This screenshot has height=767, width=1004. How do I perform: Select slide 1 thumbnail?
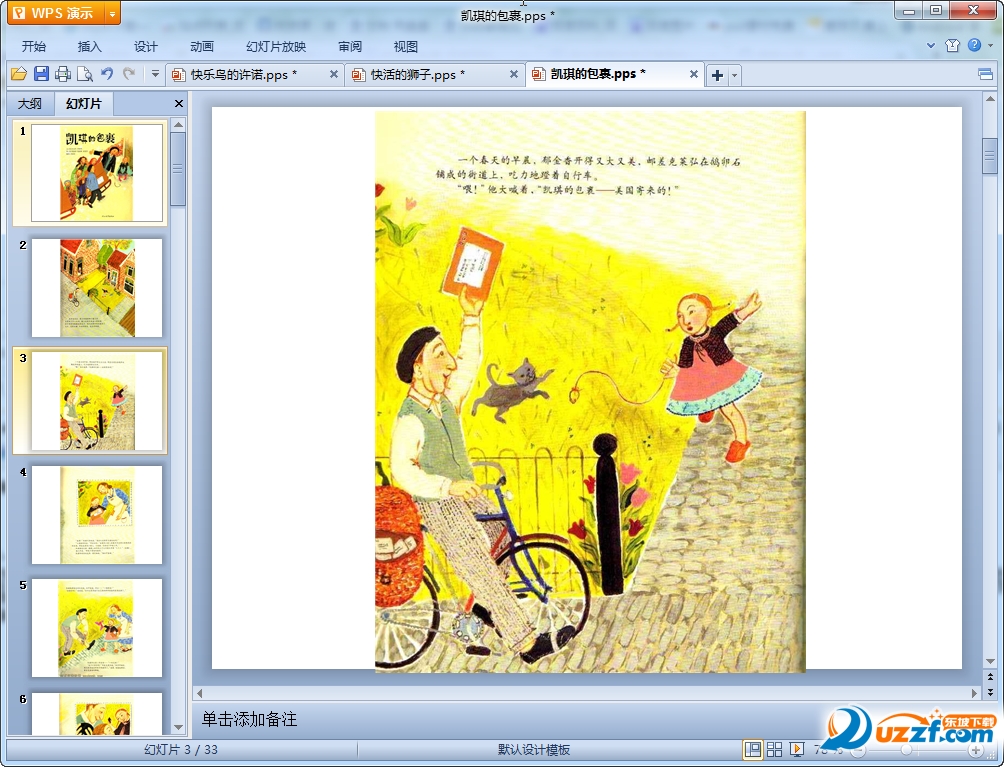(x=97, y=173)
